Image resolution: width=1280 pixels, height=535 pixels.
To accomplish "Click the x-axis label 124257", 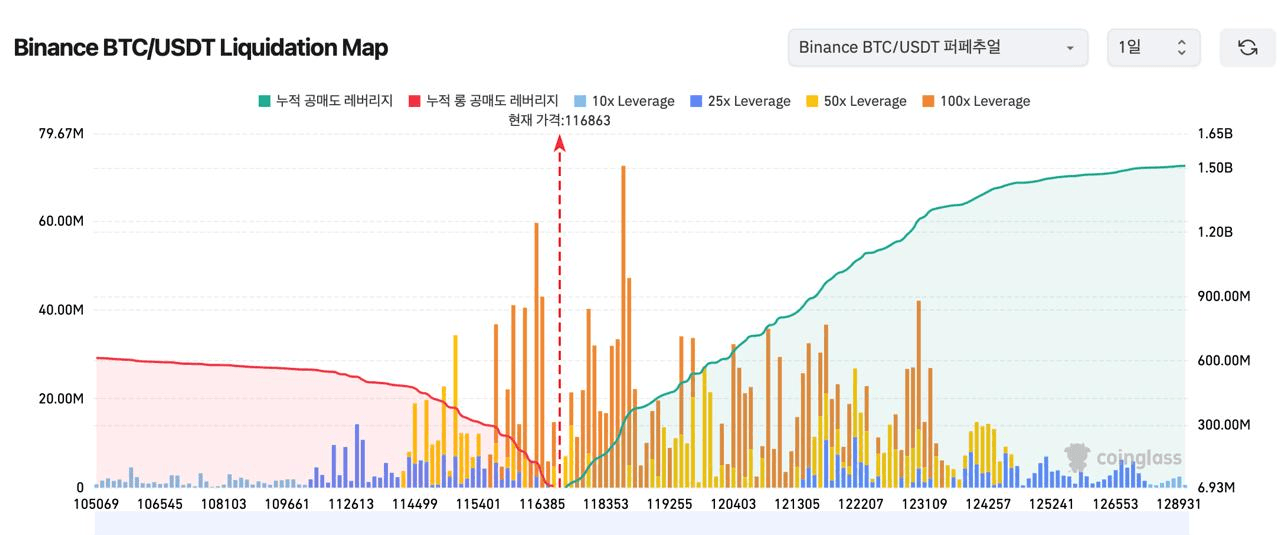I will (988, 504).
